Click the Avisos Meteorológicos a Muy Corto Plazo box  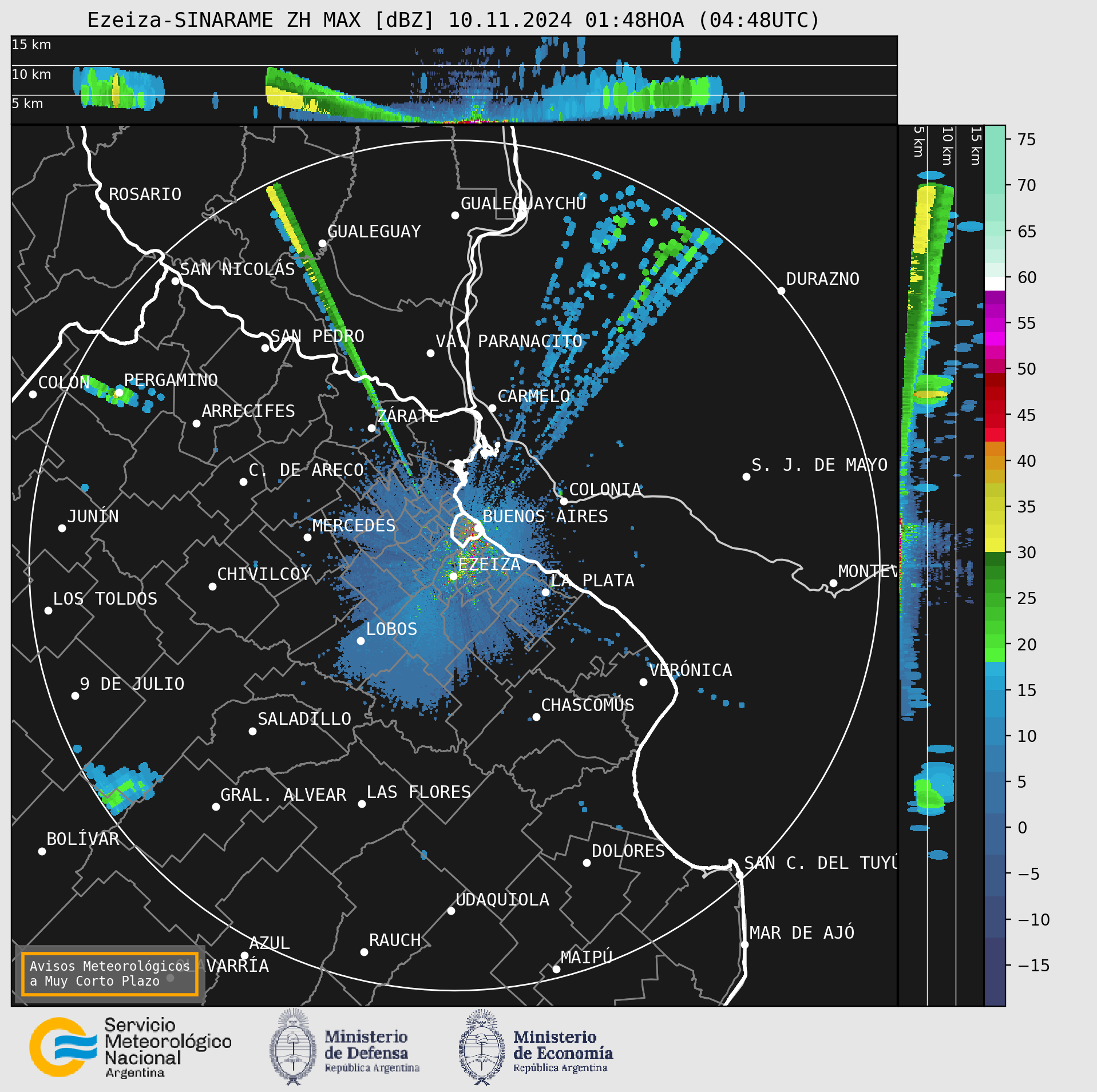click(x=109, y=974)
